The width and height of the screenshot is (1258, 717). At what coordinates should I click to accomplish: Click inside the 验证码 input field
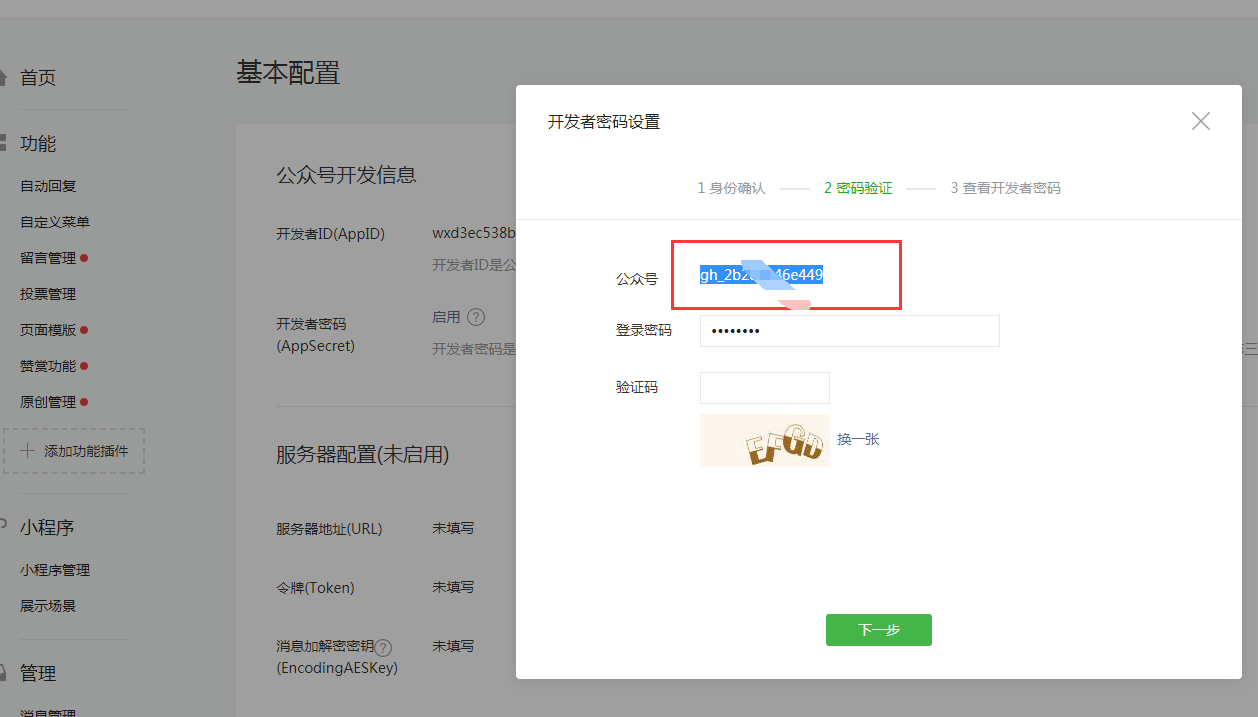[x=764, y=387]
